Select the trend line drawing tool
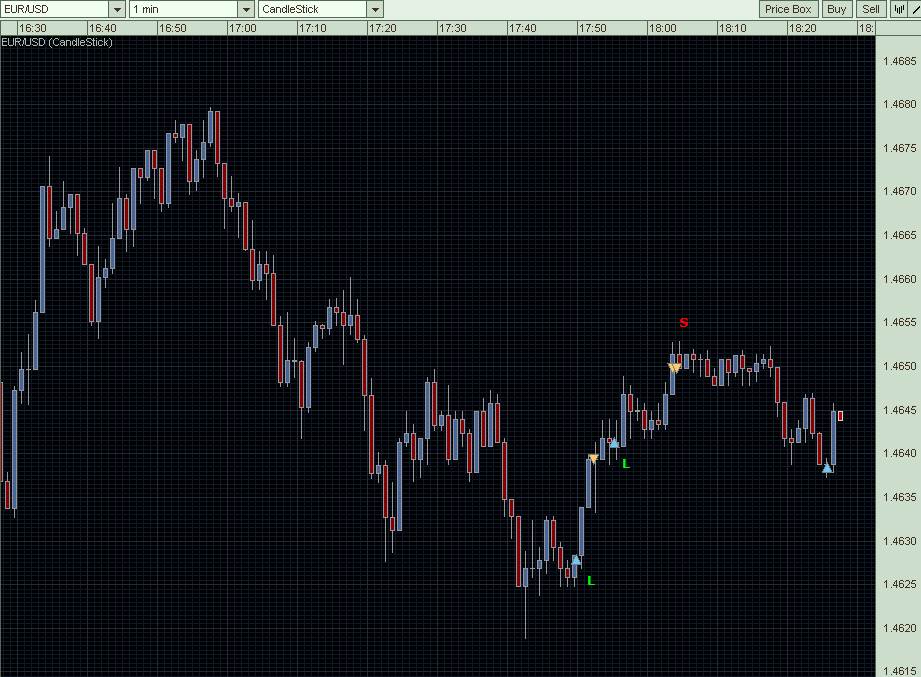The height and width of the screenshot is (677, 921). [915, 9]
